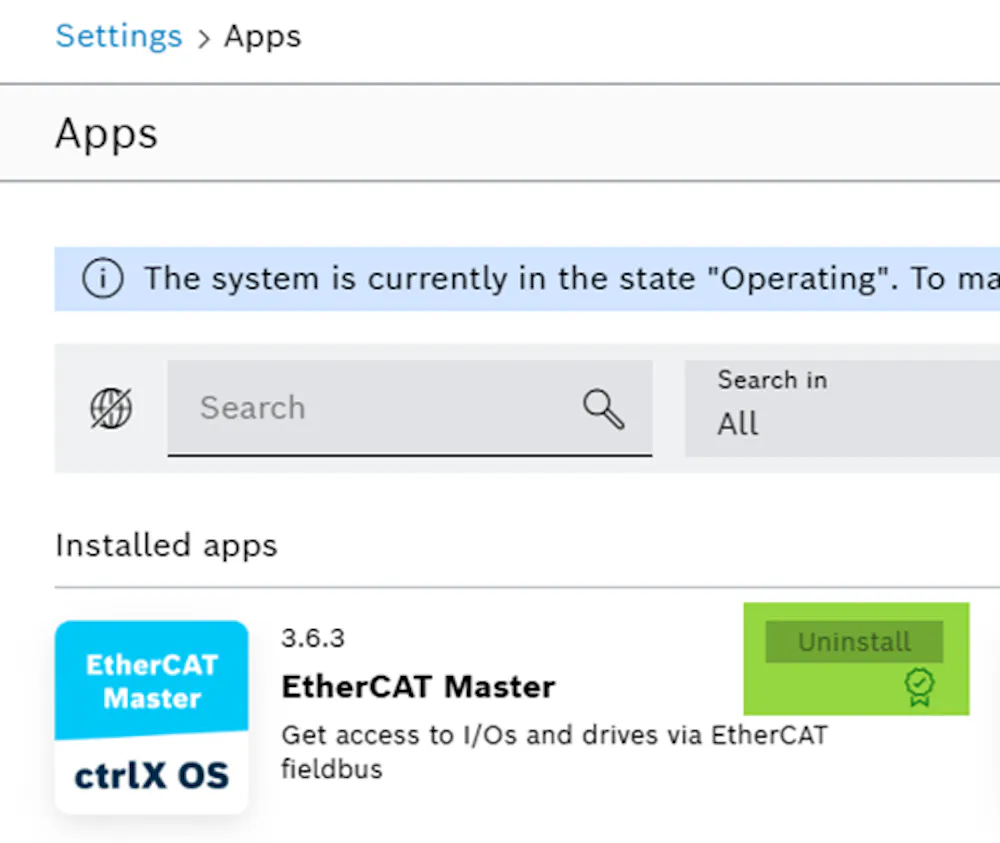
Task: Toggle the offline globe filter icon
Action: tap(111, 408)
